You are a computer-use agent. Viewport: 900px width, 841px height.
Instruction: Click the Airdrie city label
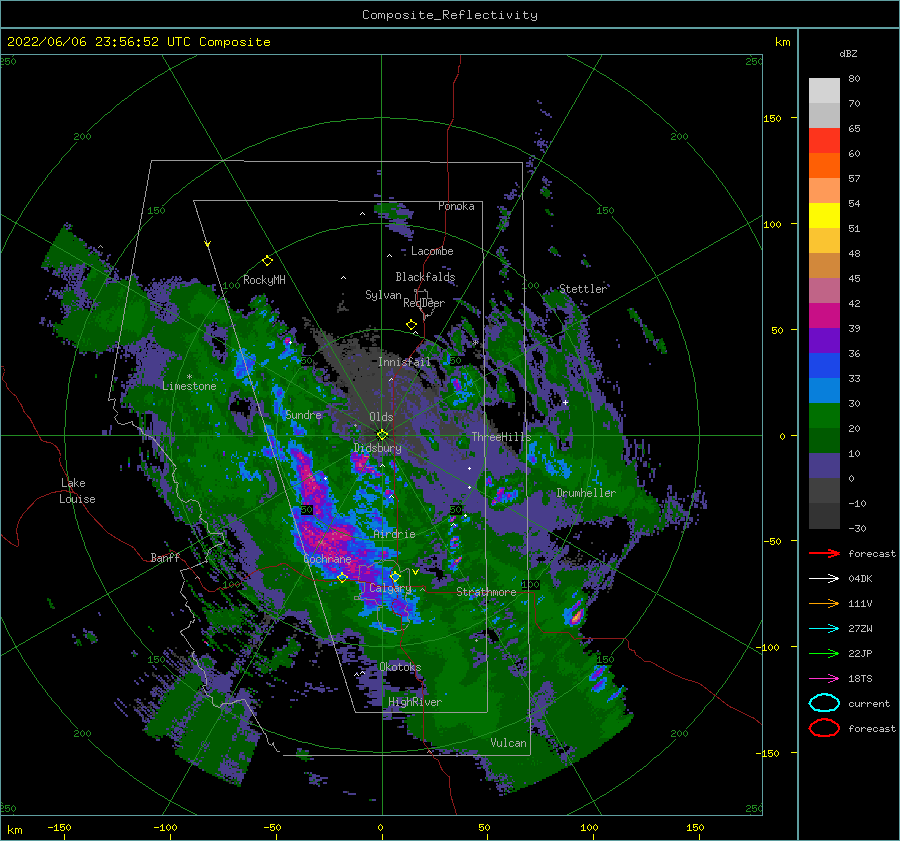(394, 534)
